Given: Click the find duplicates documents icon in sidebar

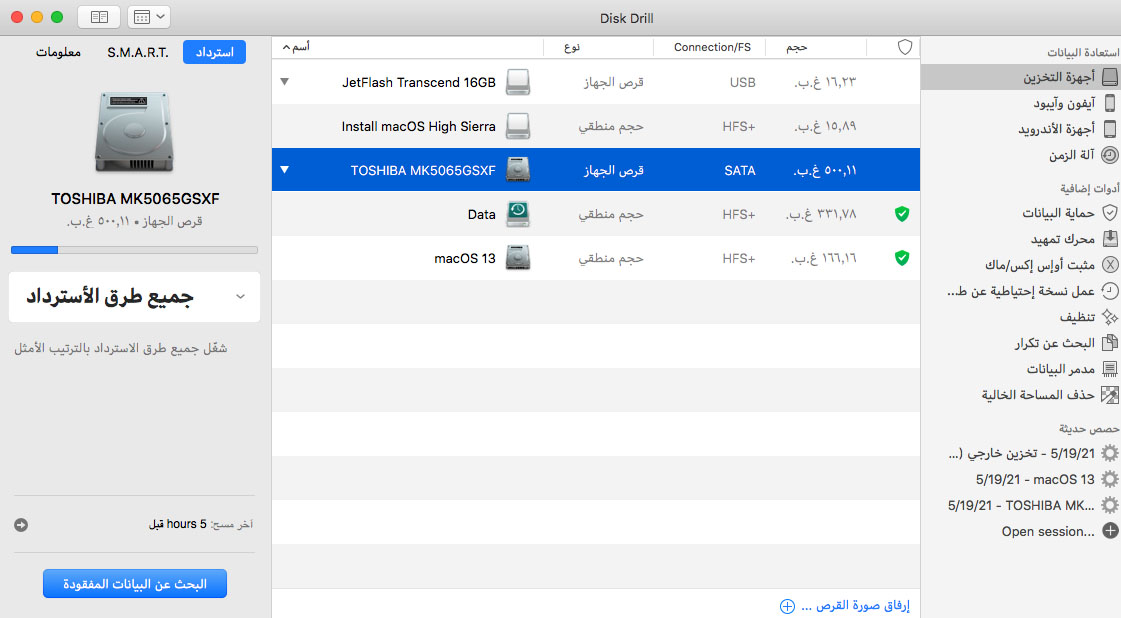Looking at the screenshot, I should (1110, 343).
